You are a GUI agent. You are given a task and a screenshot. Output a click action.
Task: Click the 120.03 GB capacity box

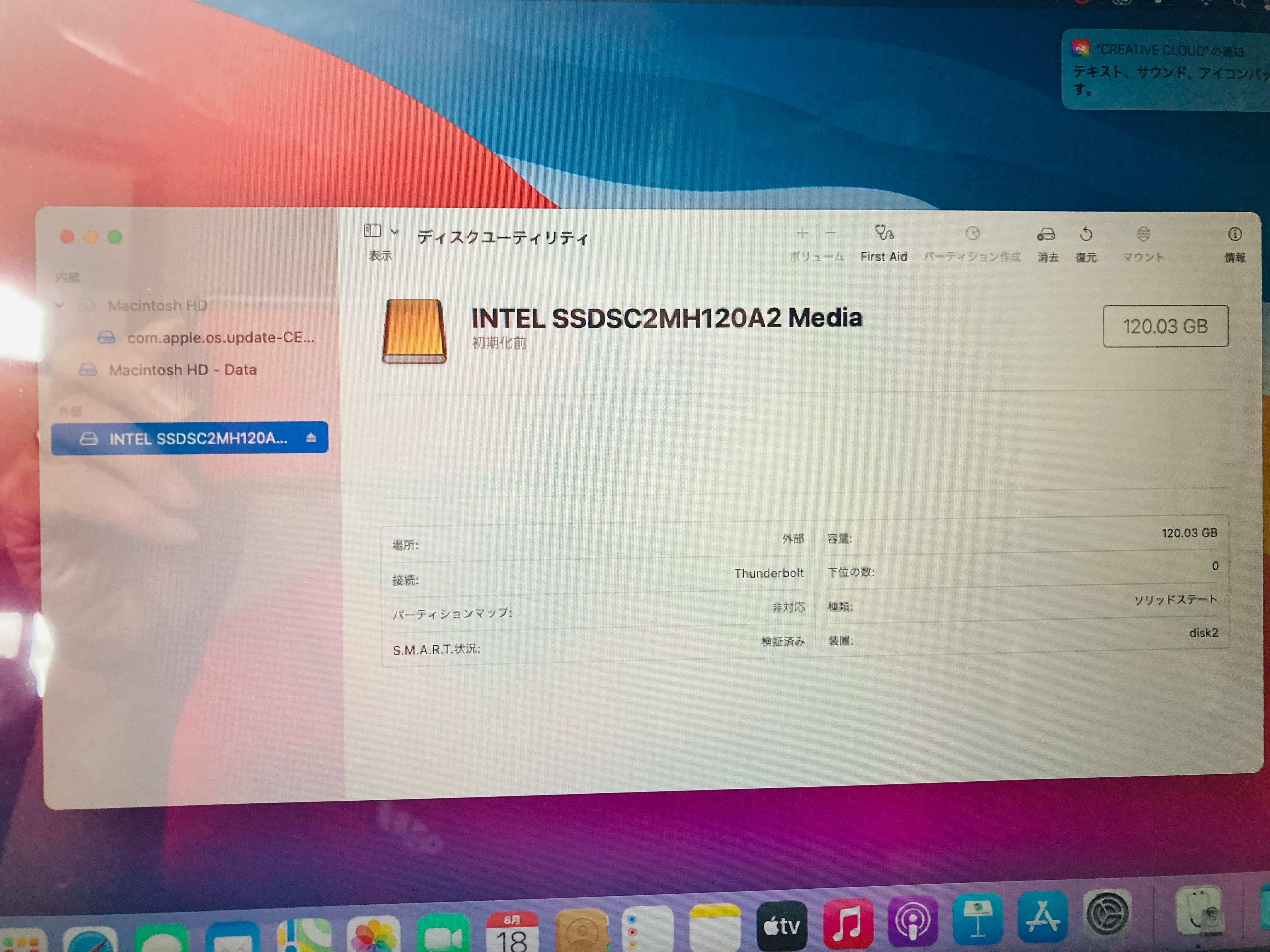pyautogui.click(x=1165, y=326)
